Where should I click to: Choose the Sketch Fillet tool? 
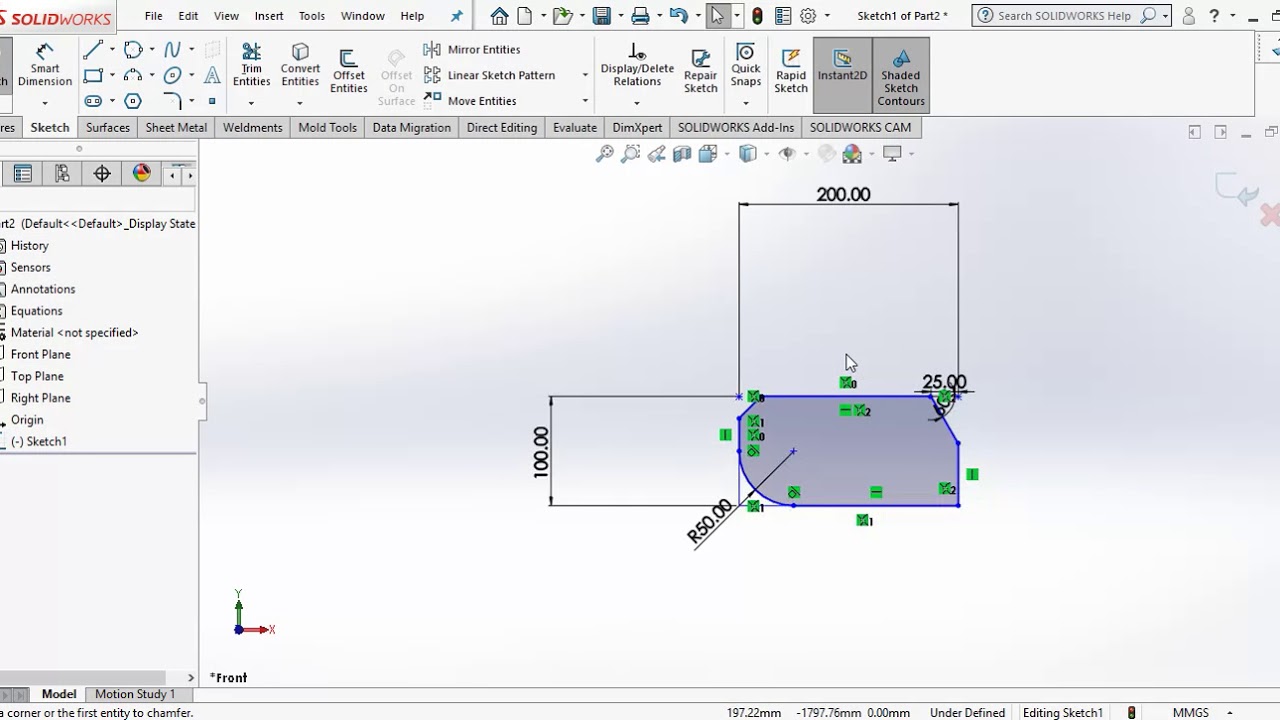(x=172, y=101)
